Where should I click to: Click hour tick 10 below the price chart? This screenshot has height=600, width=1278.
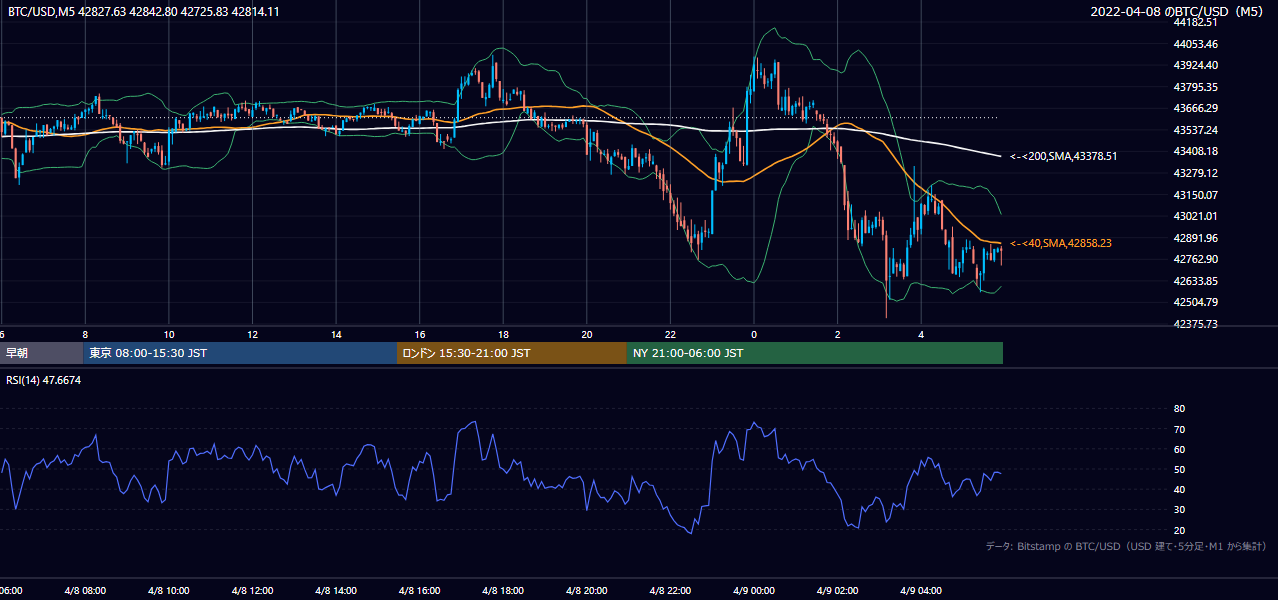(x=169, y=335)
